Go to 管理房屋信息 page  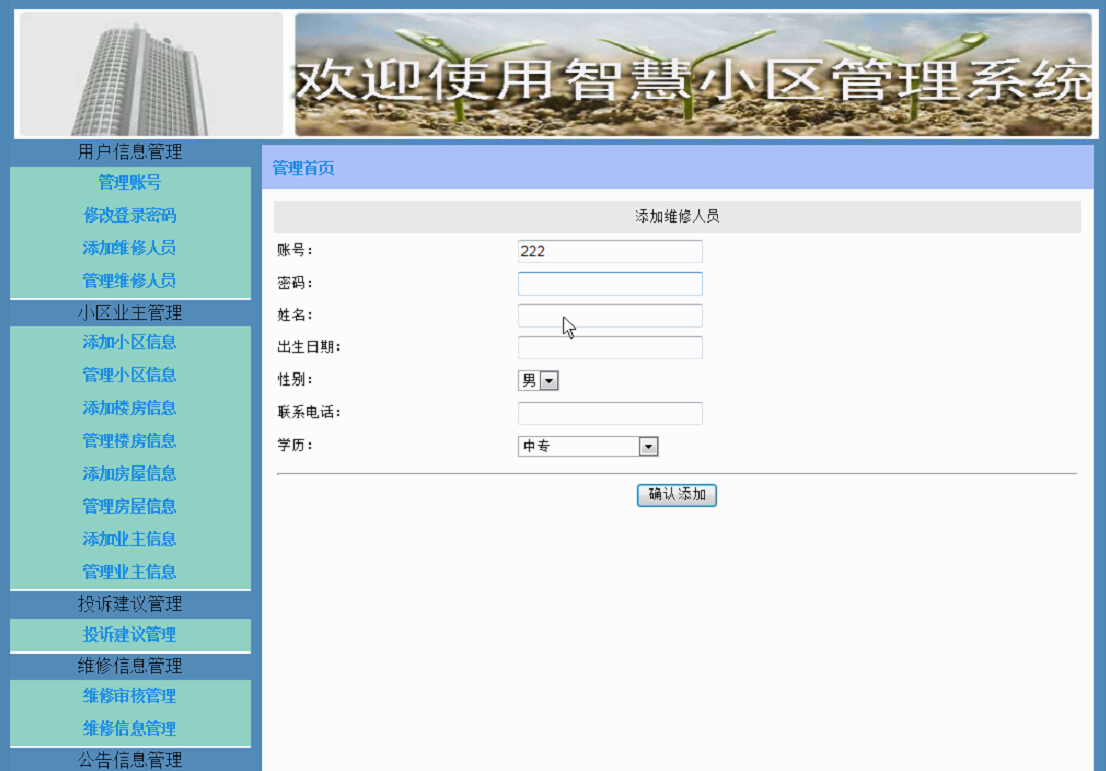coord(129,506)
